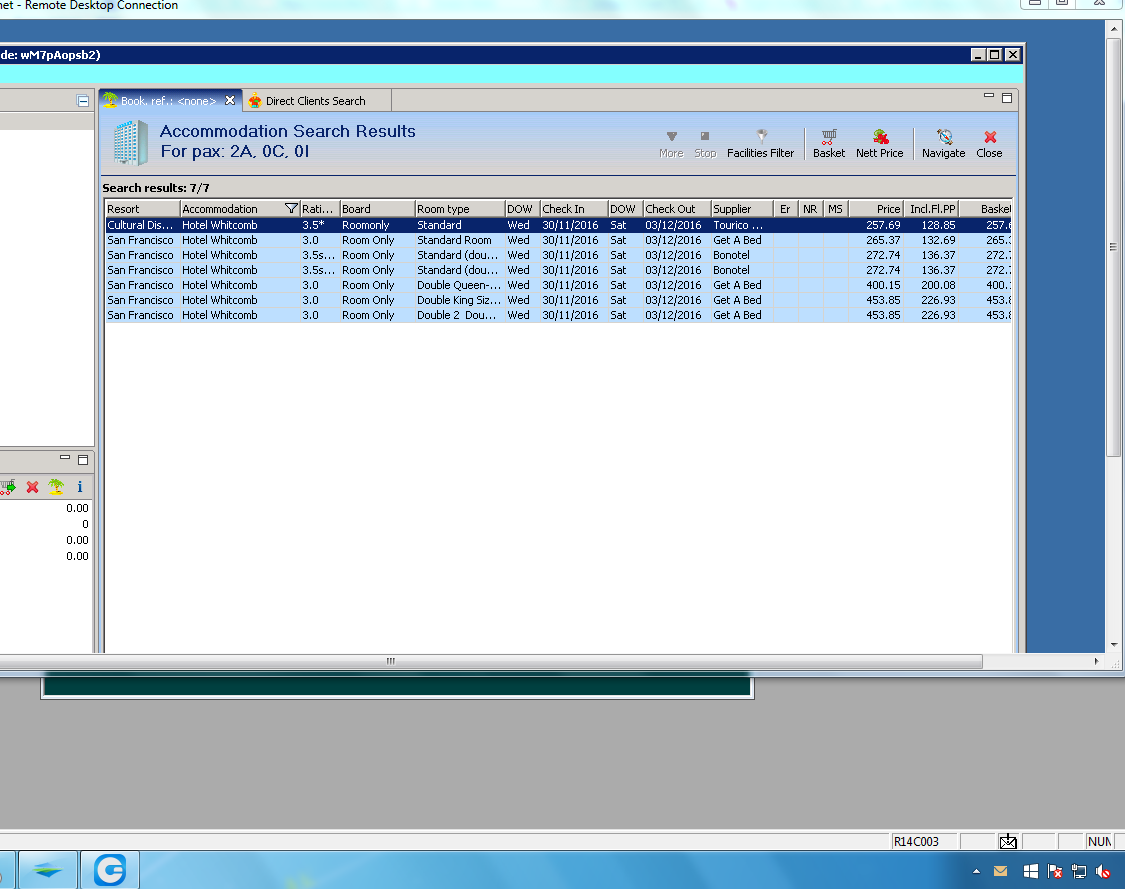Click the NR column header
The width and height of the screenshot is (1125, 889).
coord(810,209)
